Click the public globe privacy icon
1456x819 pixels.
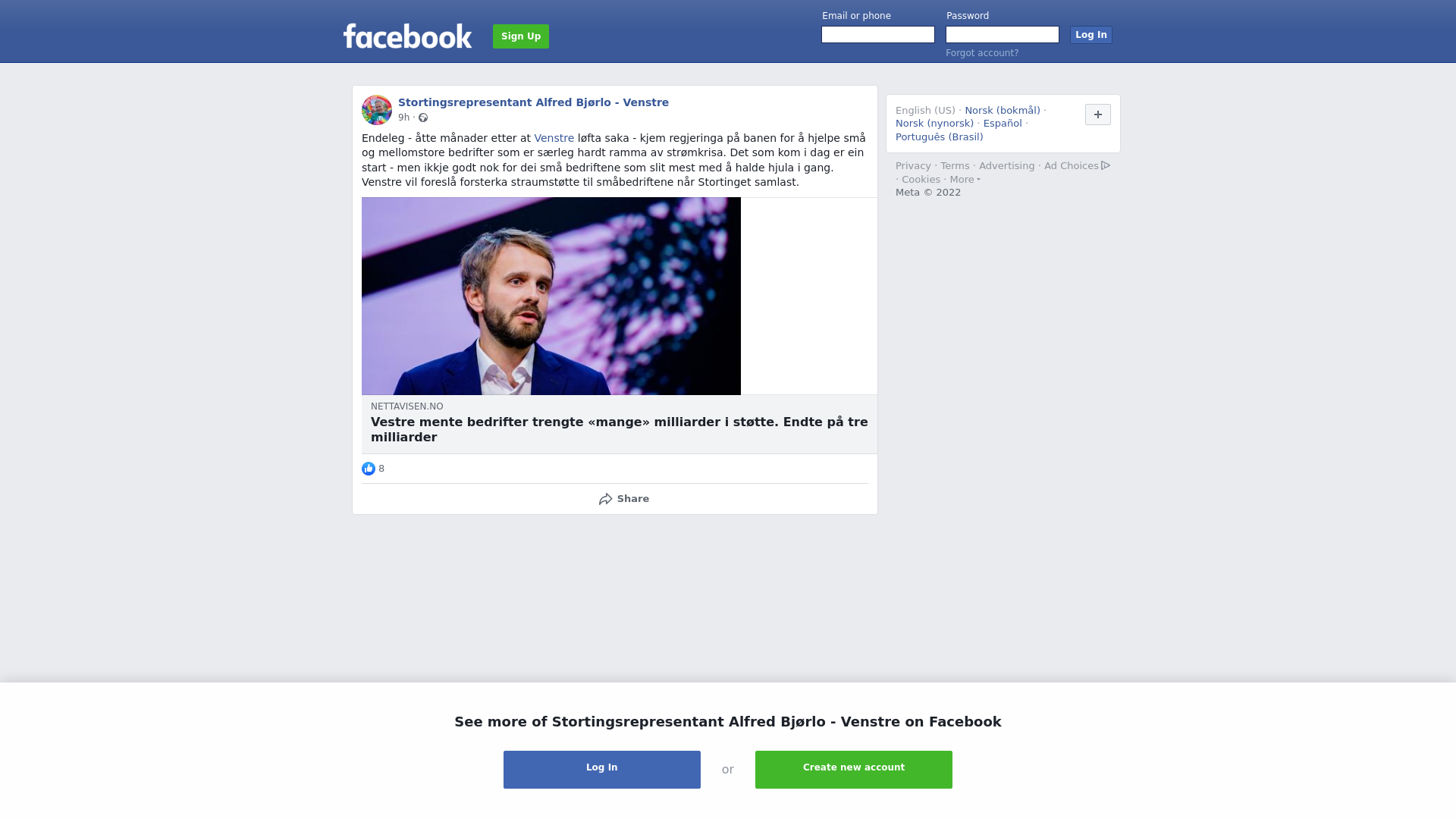[x=423, y=118]
